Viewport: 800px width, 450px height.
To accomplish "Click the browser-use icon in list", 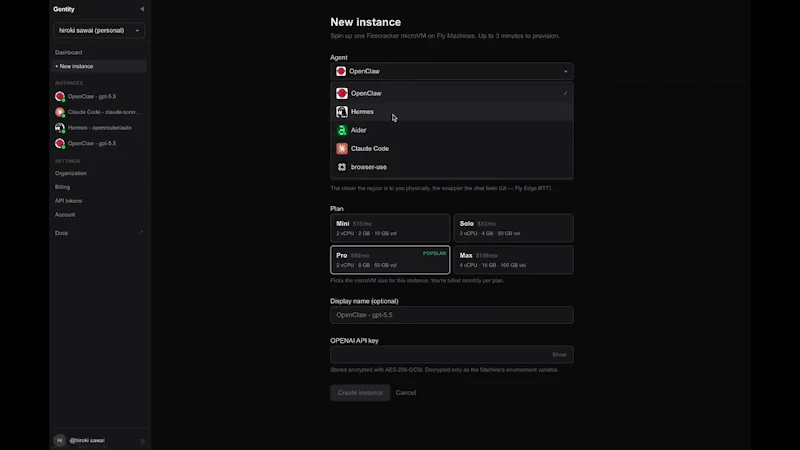I will 342,167.
